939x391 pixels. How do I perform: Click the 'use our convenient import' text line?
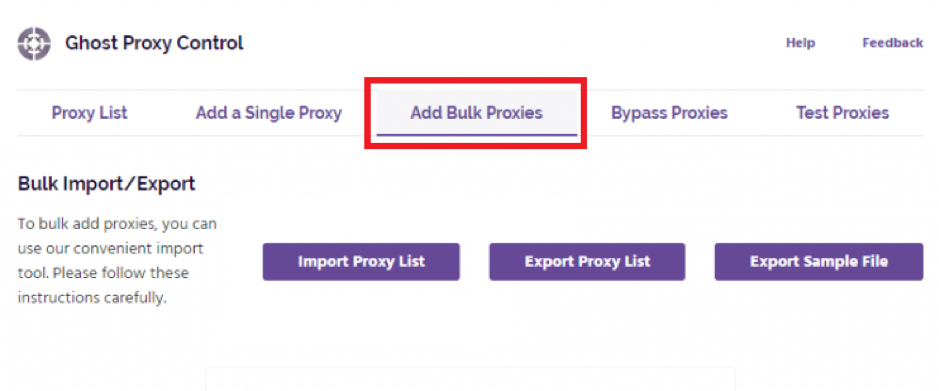pos(111,248)
